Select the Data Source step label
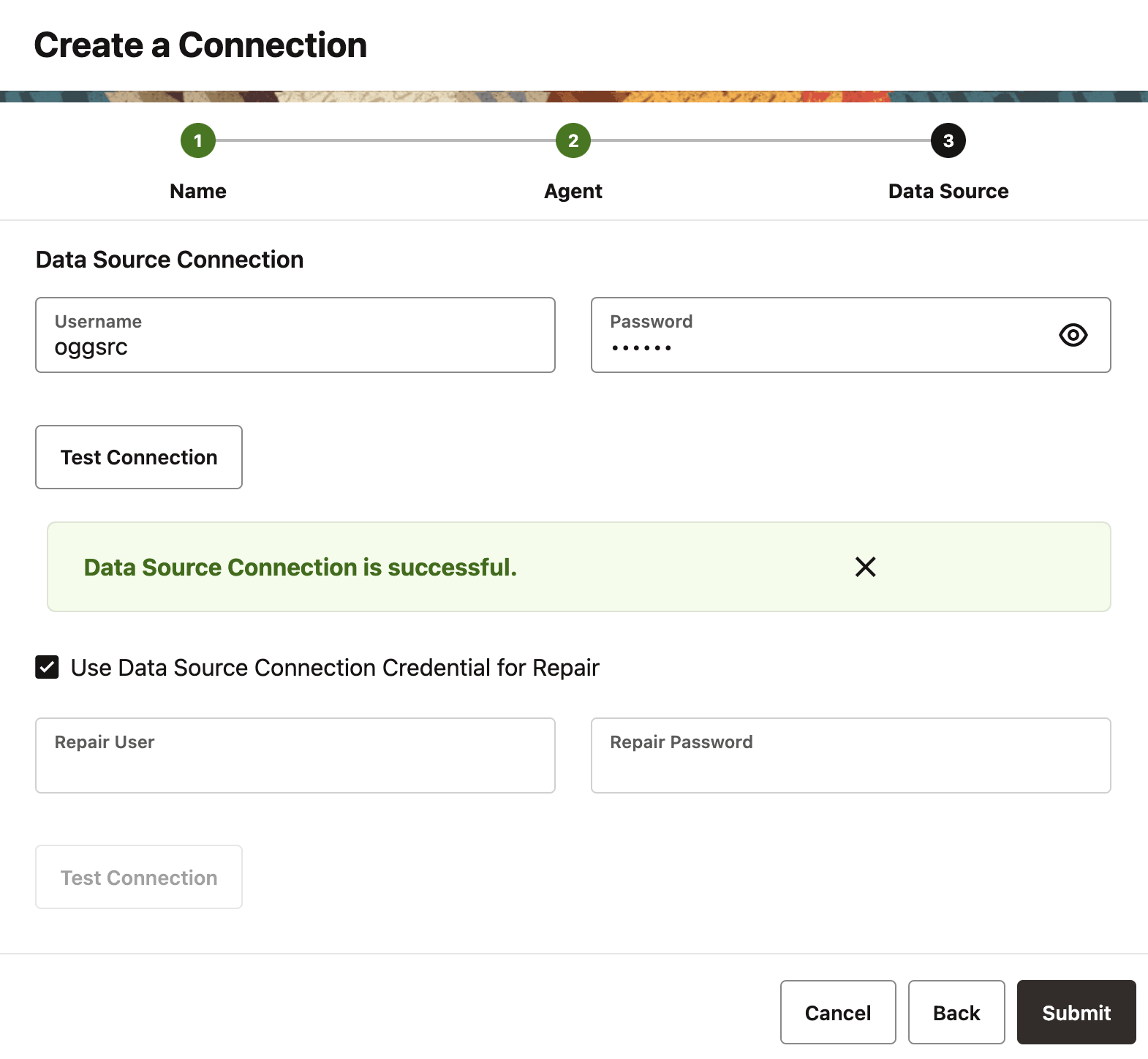This screenshot has height=1059, width=1148. [x=948, y=192]
